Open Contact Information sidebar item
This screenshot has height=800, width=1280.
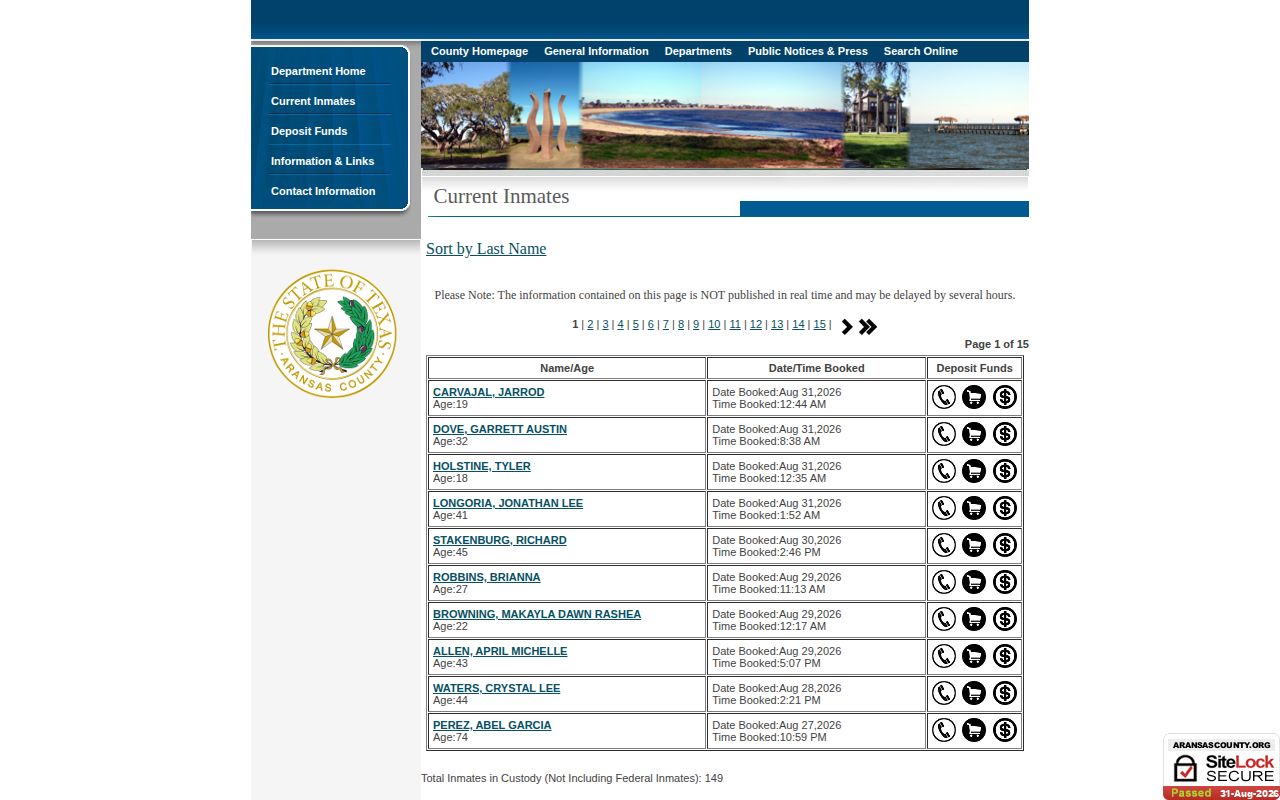(x=323, y=191)
